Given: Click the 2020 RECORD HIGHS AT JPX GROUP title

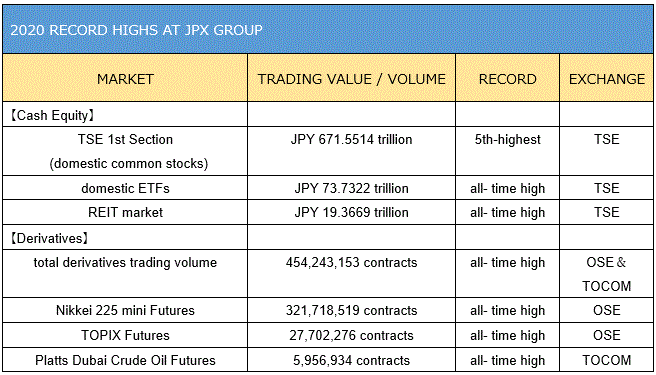Looking at the screenshot, I should (x=136, y=30).
